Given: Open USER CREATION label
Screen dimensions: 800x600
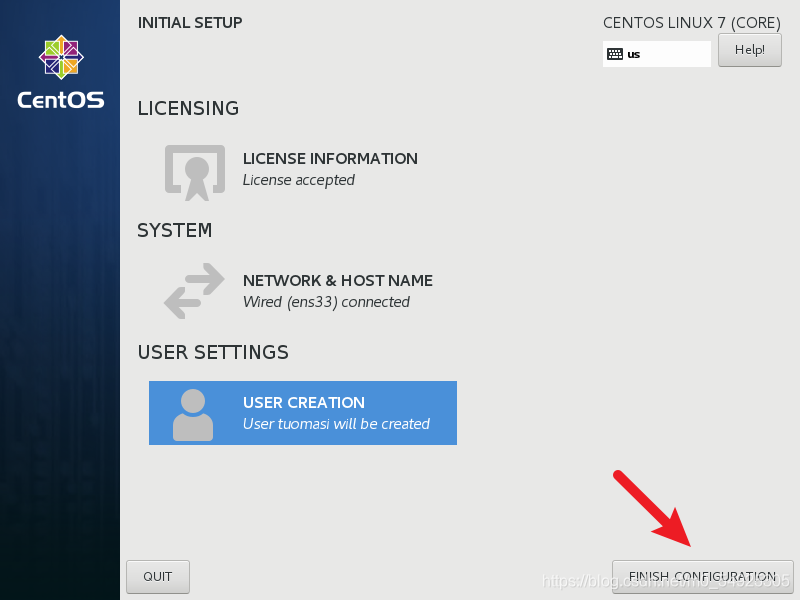Looking at the screenshot, I should click(304, 403).
